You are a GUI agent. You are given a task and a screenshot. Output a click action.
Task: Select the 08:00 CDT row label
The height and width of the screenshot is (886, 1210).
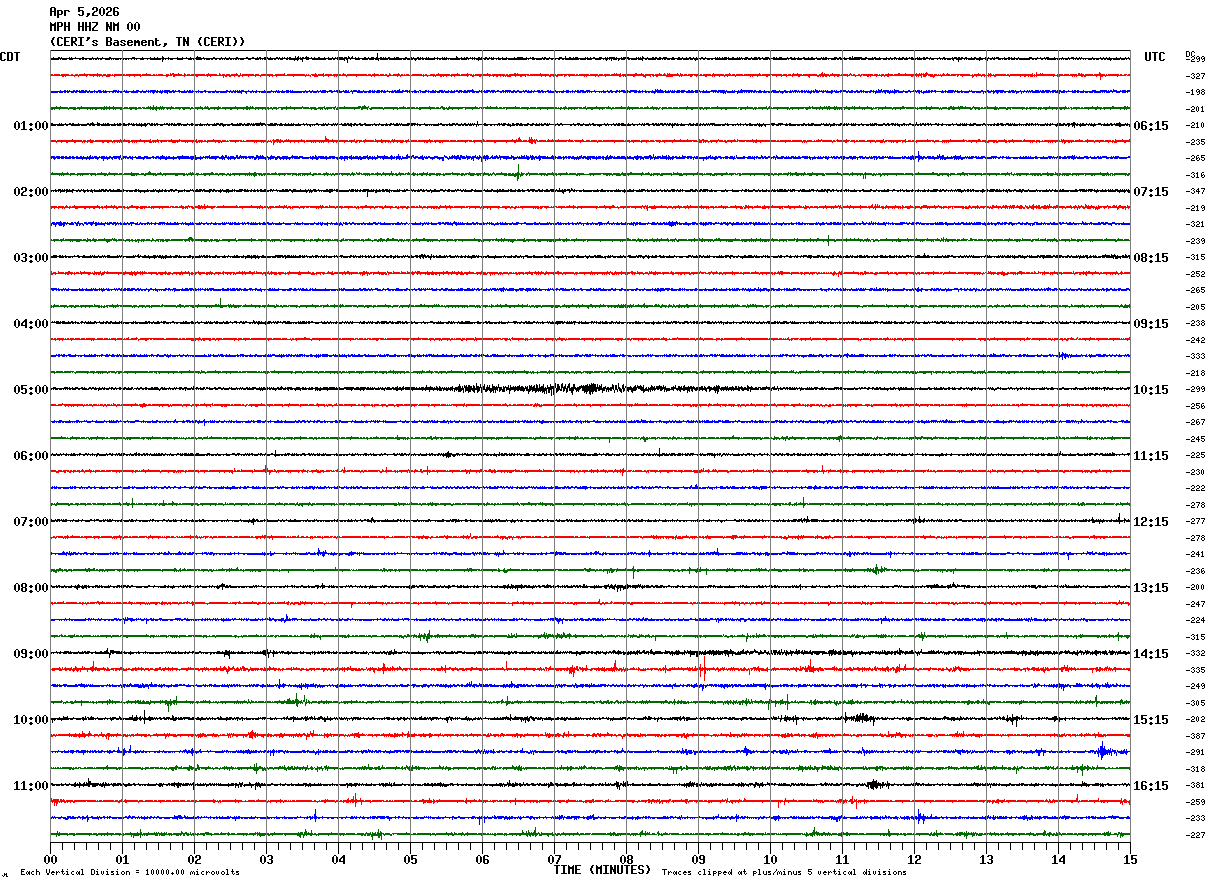click(x=31, y=588)
